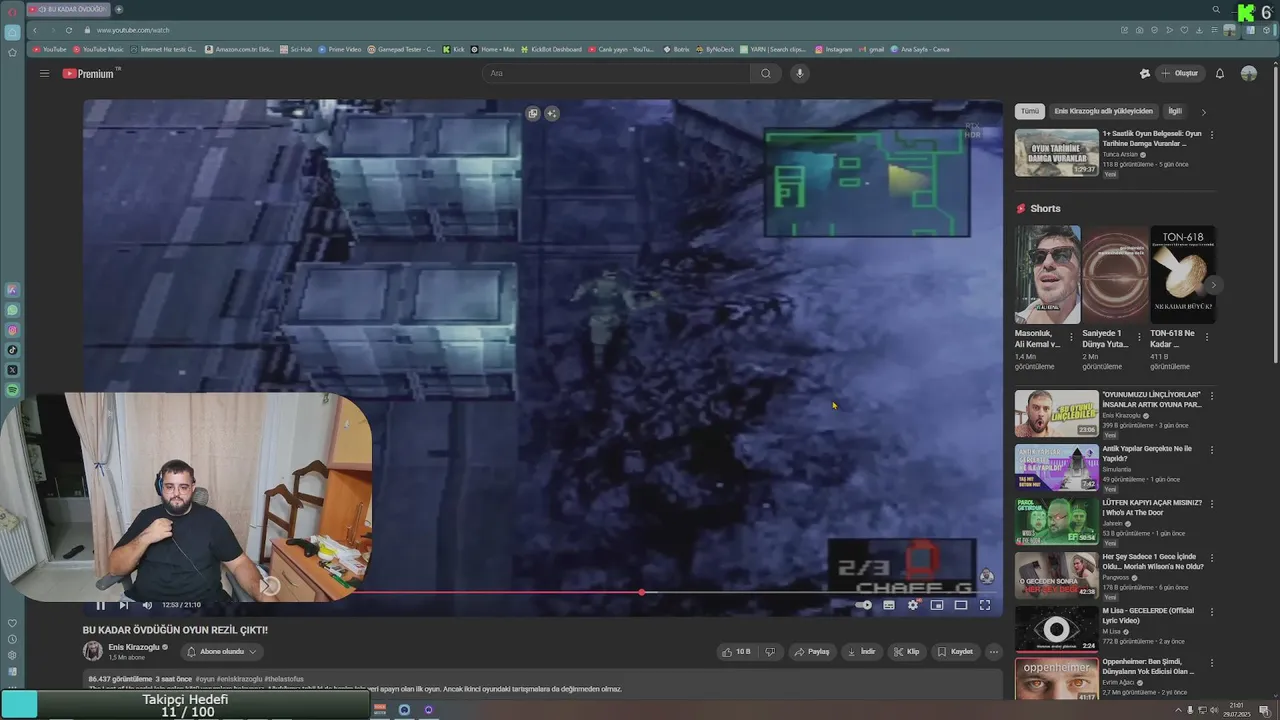Open the Abone olundu notification dropdown
Image resolution: width=1280 pixels, height=720 pixels.
coord(222,652)
